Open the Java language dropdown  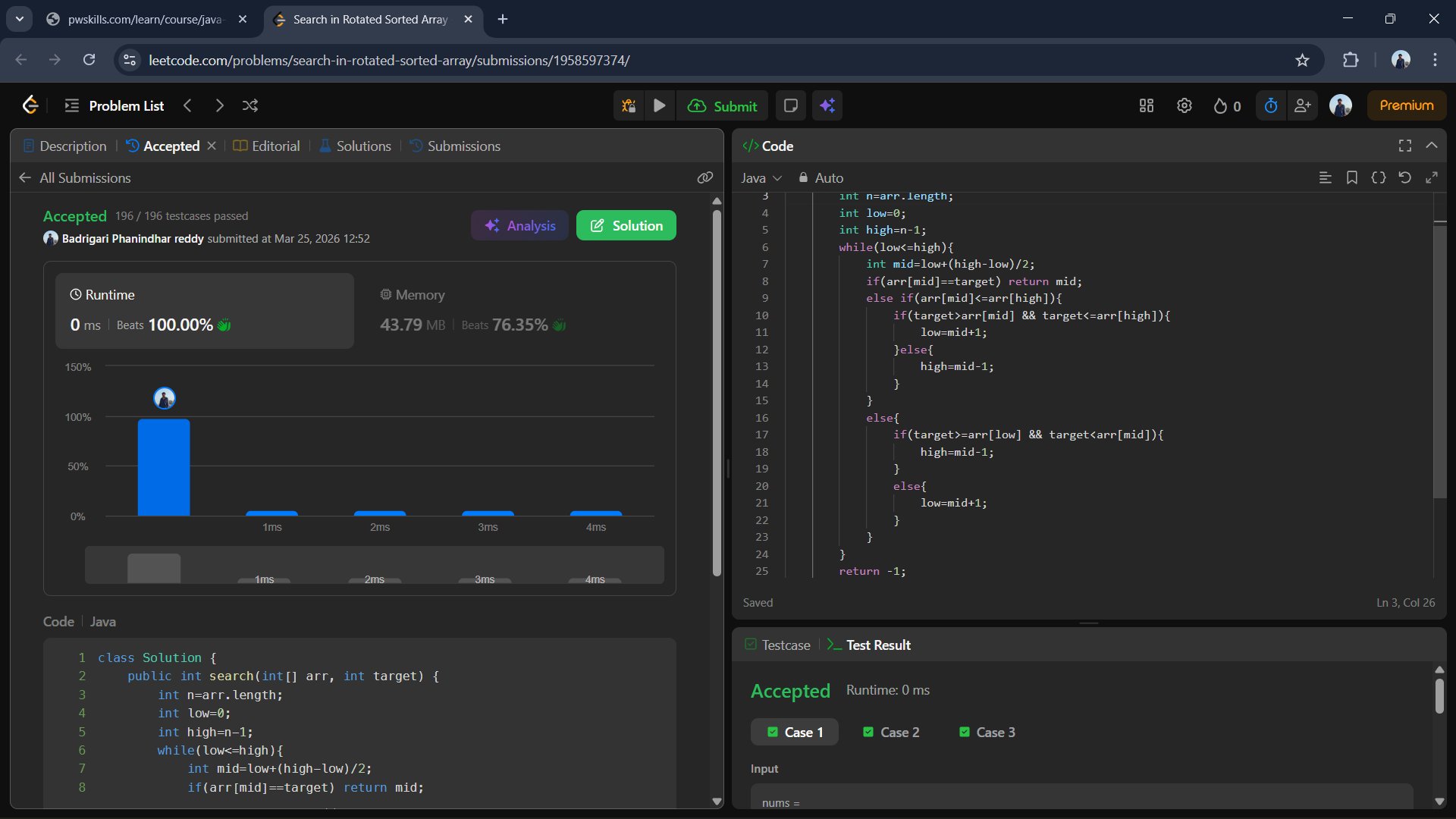tap(761, 177)
